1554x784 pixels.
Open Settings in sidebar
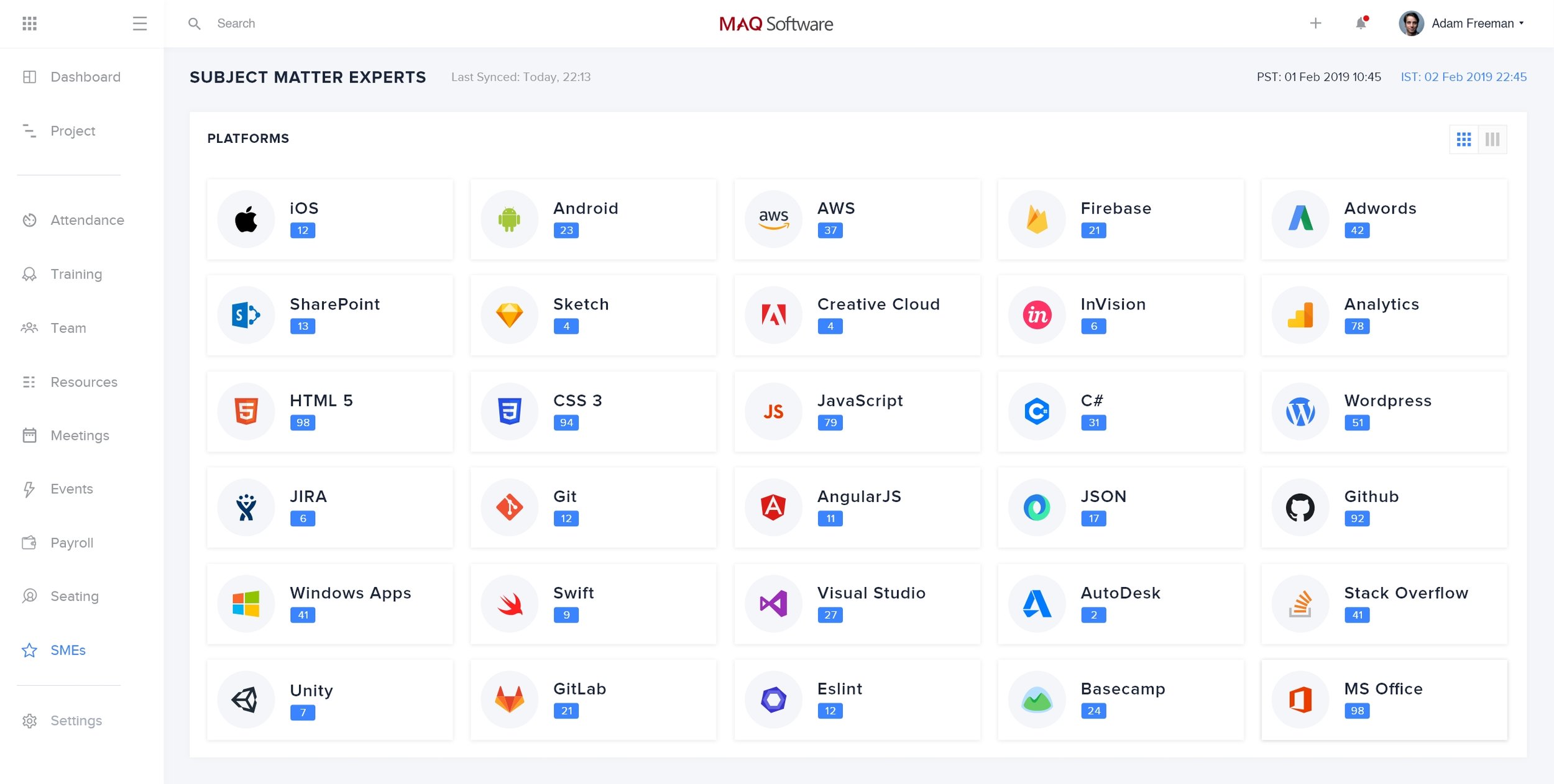[x=62, y=721]
